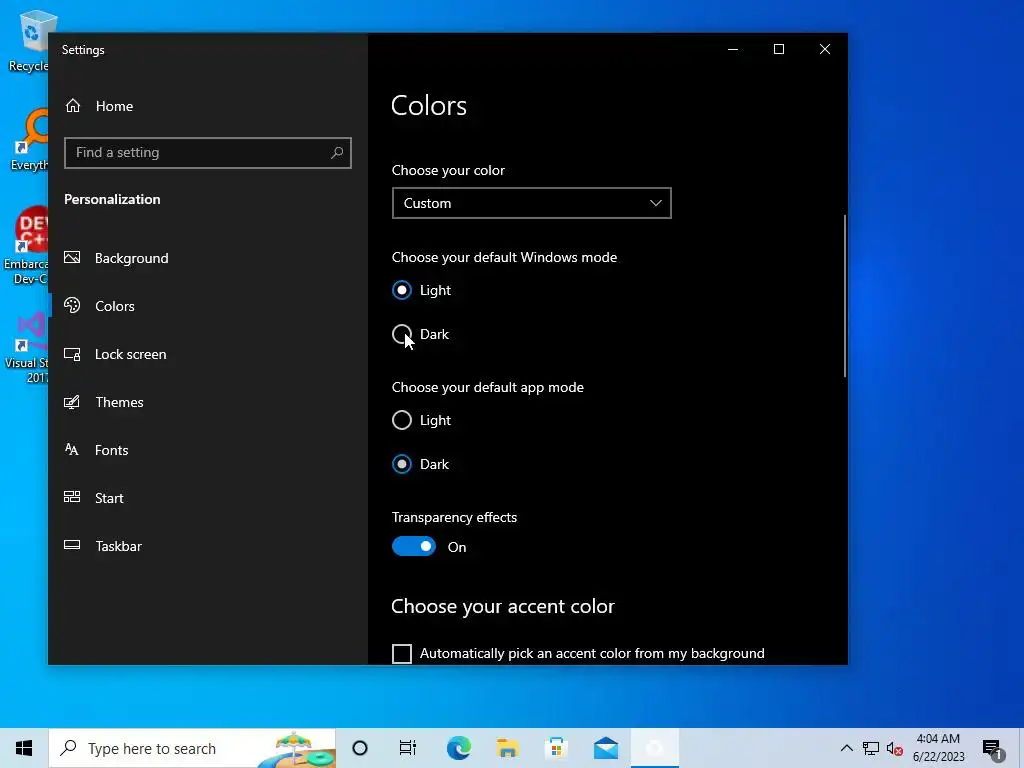Select the Embarcadero Dev-C++ desktop shortcut
This screenshot has height=768, width=1024.
tap(26, 246)
